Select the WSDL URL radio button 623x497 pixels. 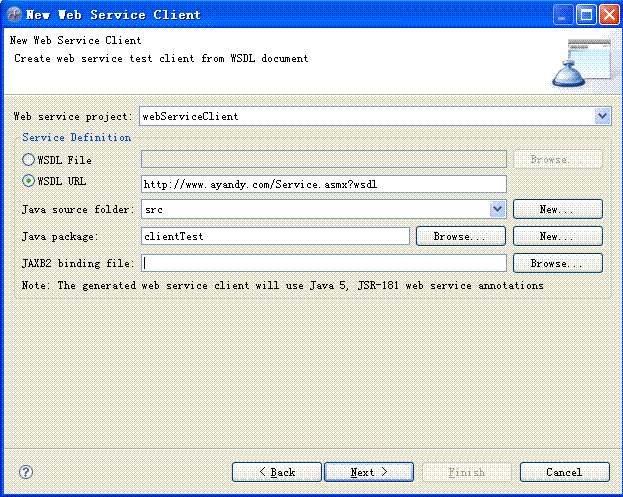(28, 181)
